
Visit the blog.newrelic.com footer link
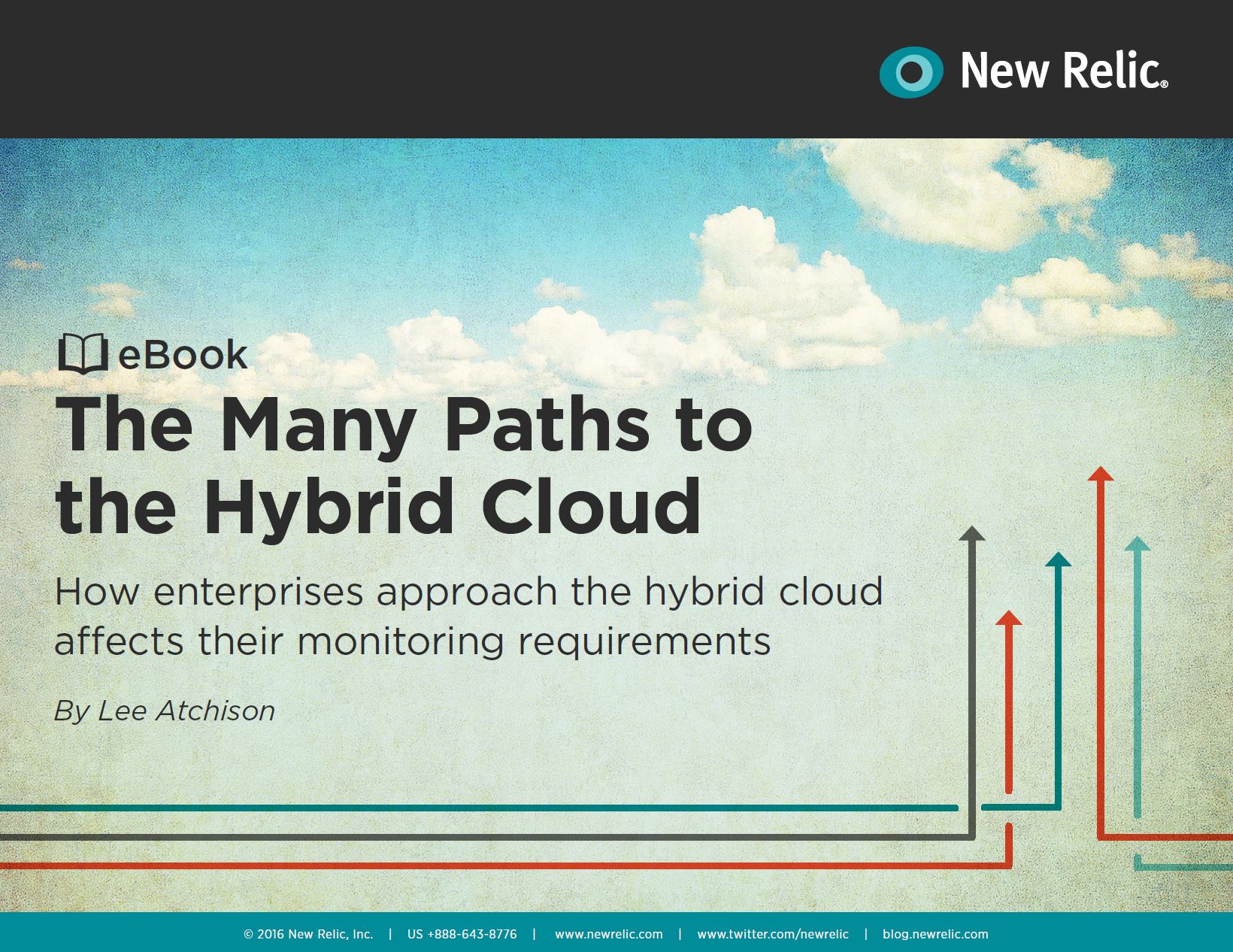tap(935, 934)
